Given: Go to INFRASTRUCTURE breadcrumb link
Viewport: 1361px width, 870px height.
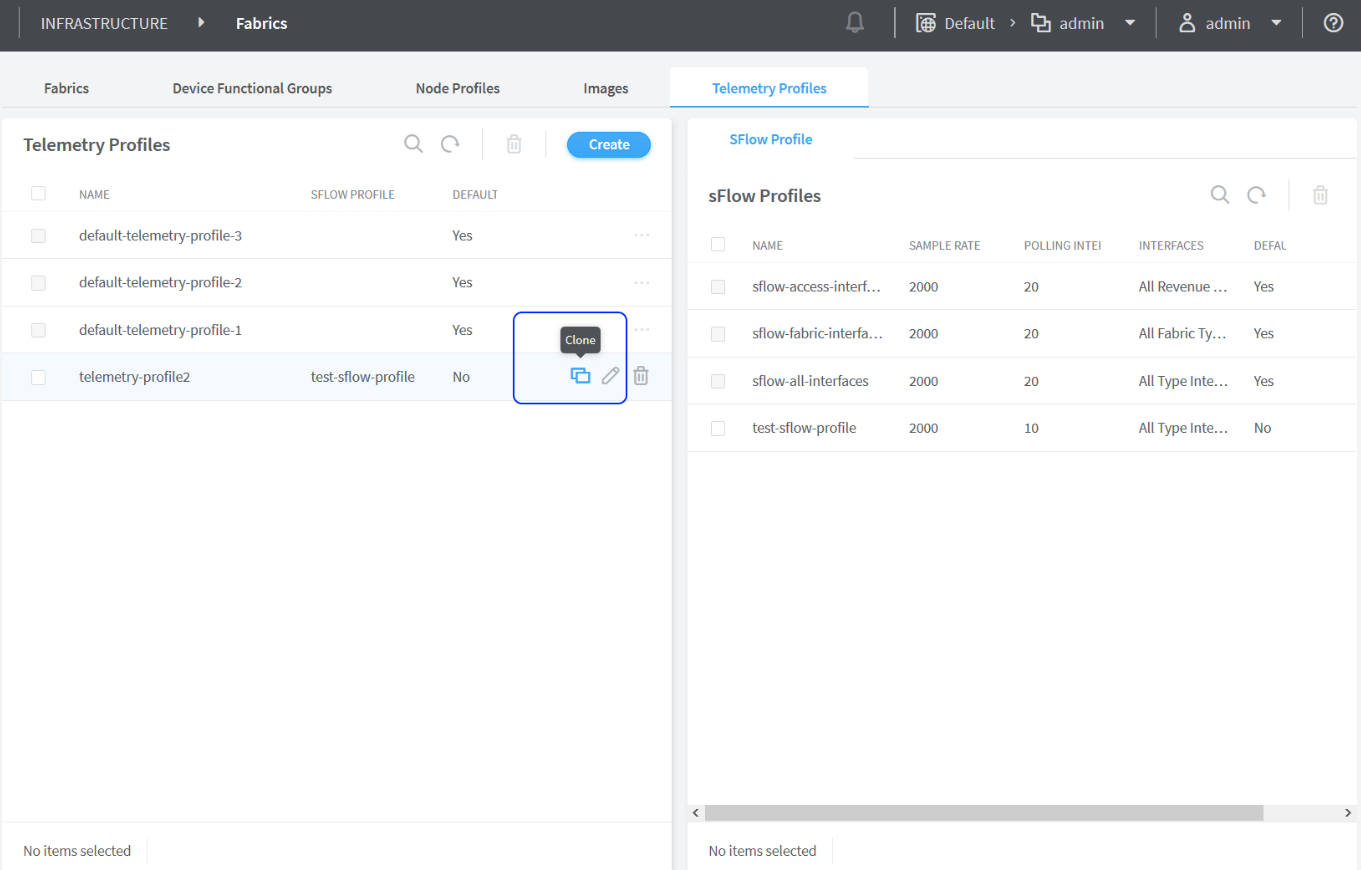Looking at the screenshot, I should [104, 23].
